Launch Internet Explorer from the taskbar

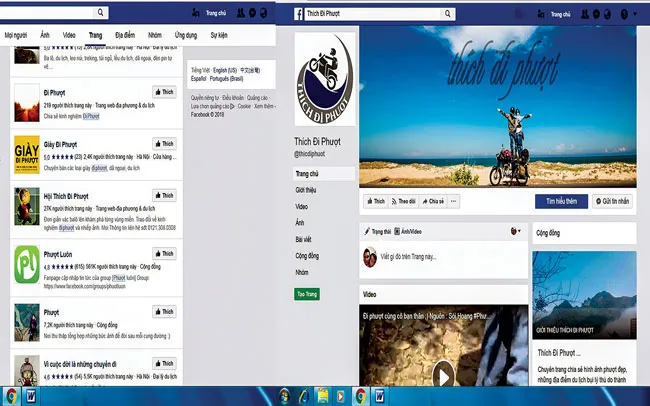[304, 396]
